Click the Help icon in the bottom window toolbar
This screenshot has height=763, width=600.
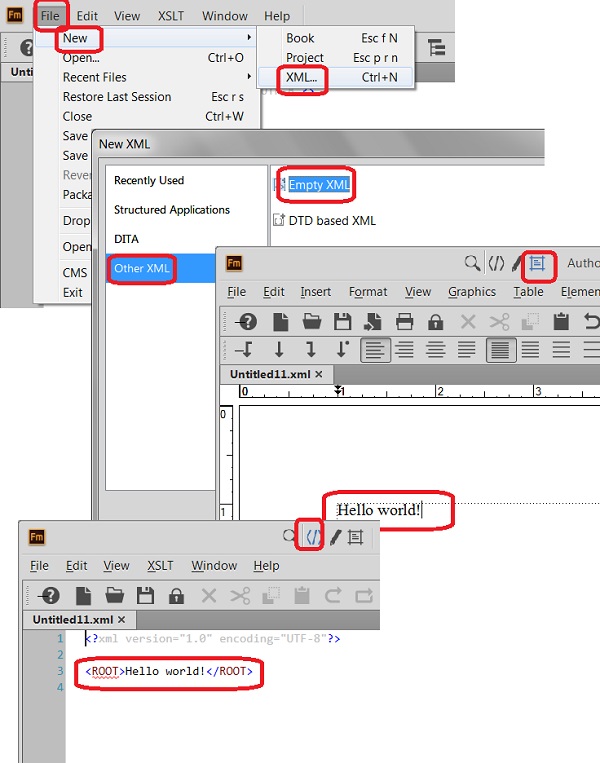tap(49, 596)
